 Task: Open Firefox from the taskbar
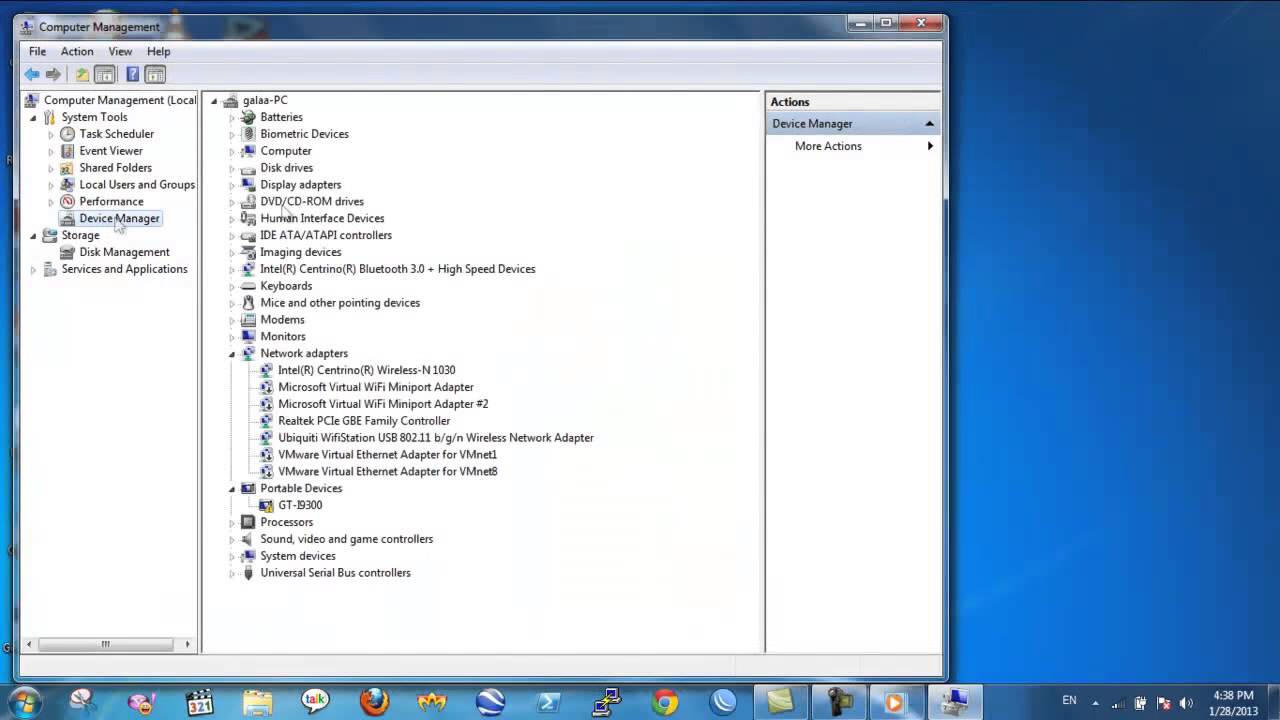coord(374,702)
